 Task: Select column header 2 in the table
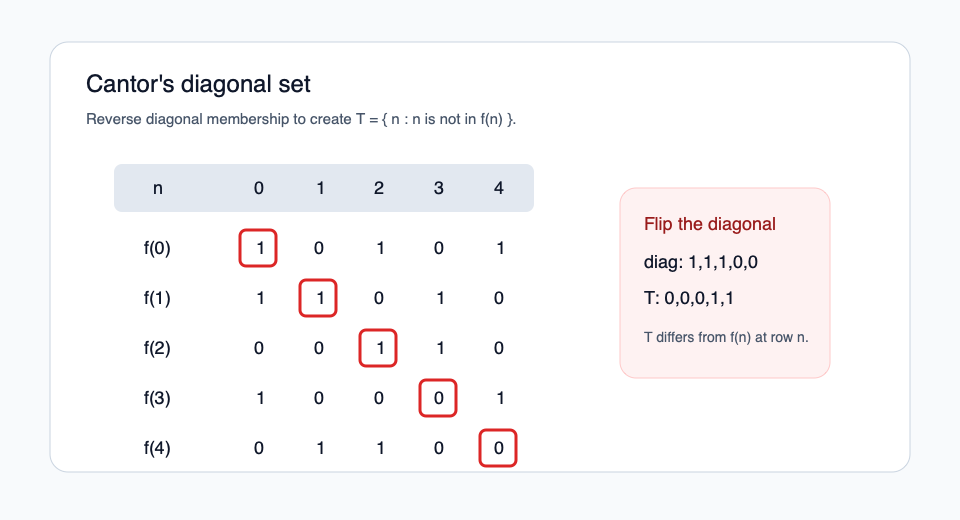[379, 188]
